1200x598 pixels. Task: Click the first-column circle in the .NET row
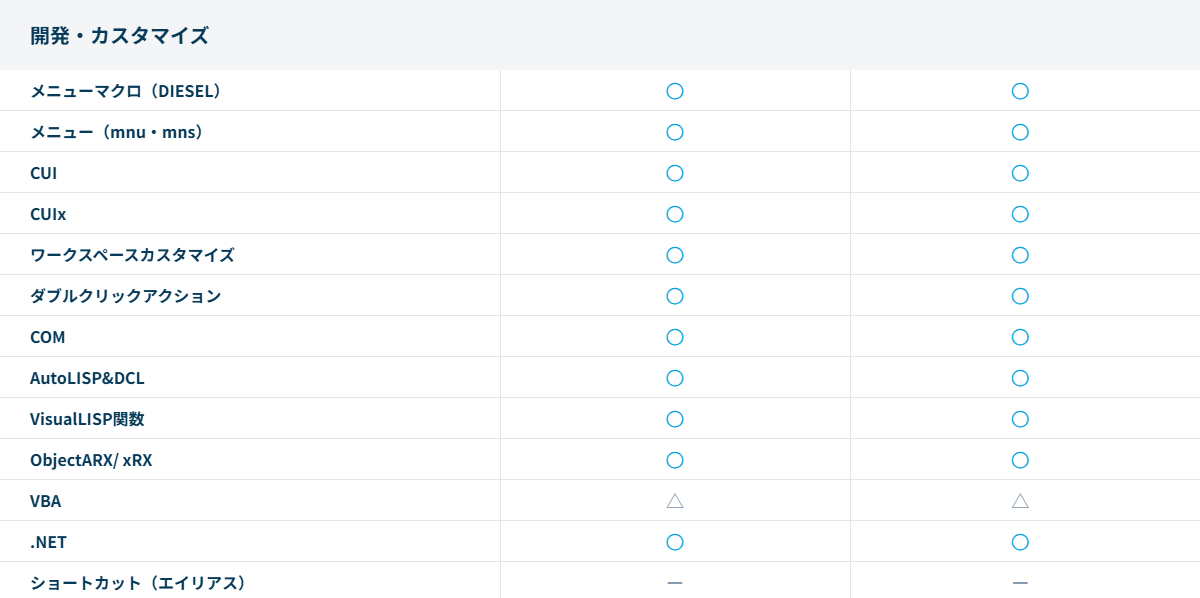coord(675,542)
